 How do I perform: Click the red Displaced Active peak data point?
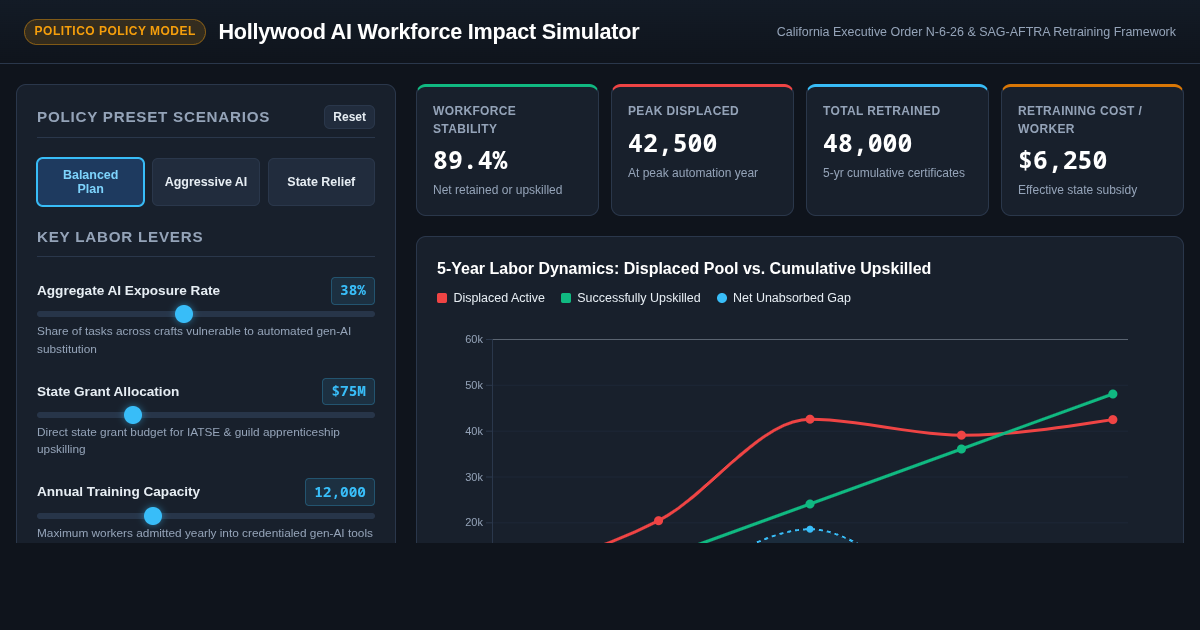810,419
